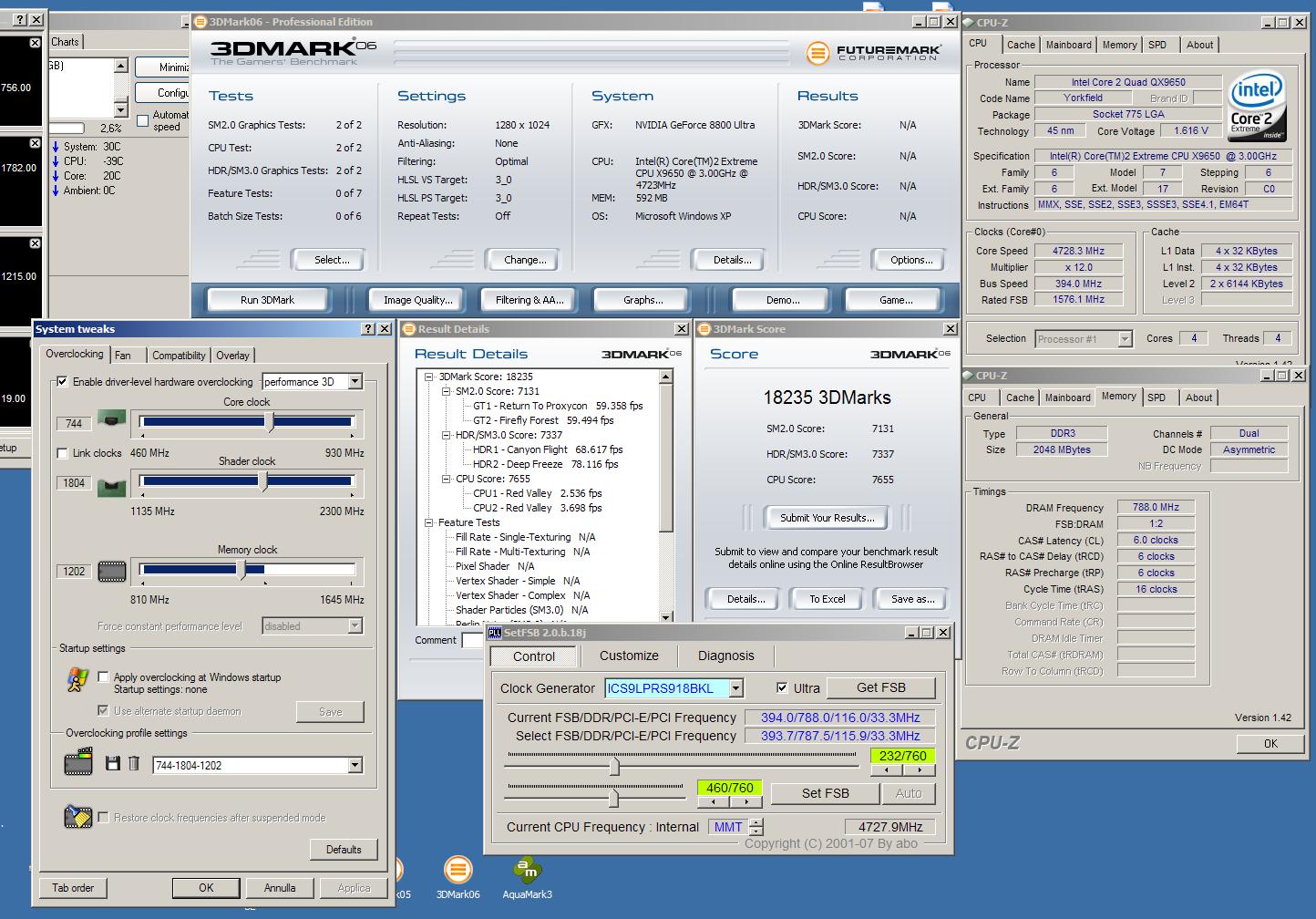Screen dimensions: 1316x919
Task: Increase MMT value with spinner up arrow
Action: click(x=756, y=822)
